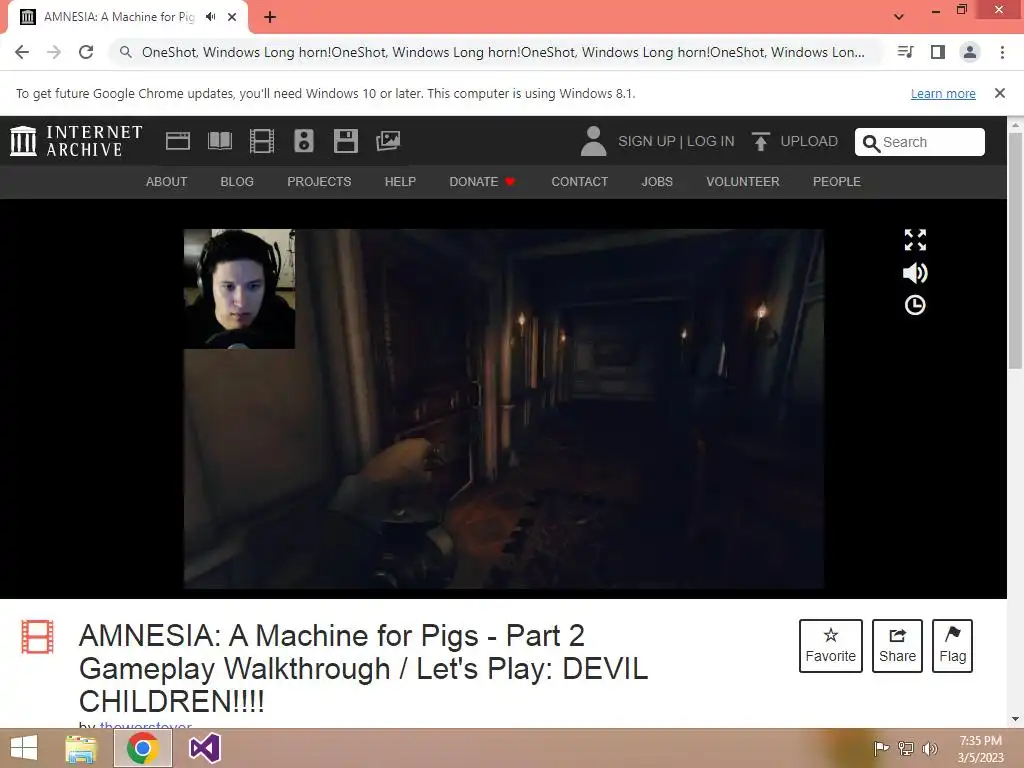Open the Internet Archive home logo
Screen dimensions: 1024x768
[x=76, y=141]
